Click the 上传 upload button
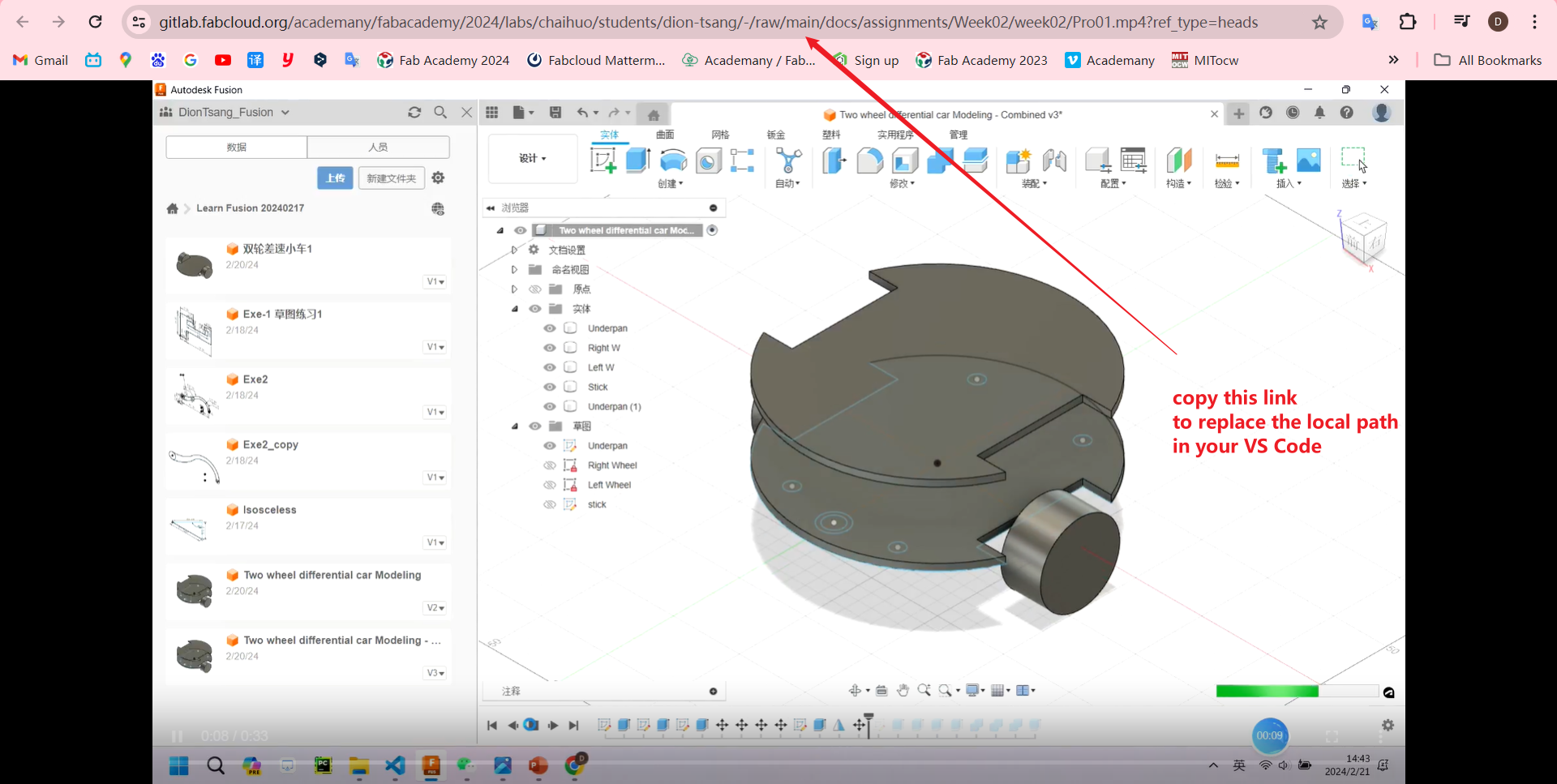 coord(335,178)
